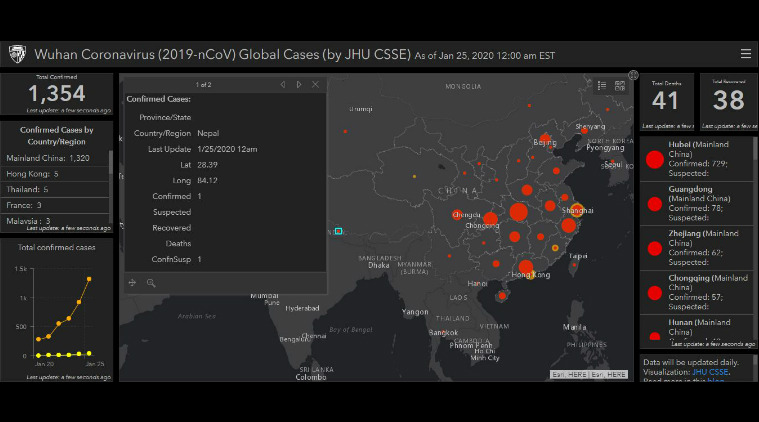The image size is (759, 422).
Task: Click the JHU shield logo
Action: pos(17,54)
